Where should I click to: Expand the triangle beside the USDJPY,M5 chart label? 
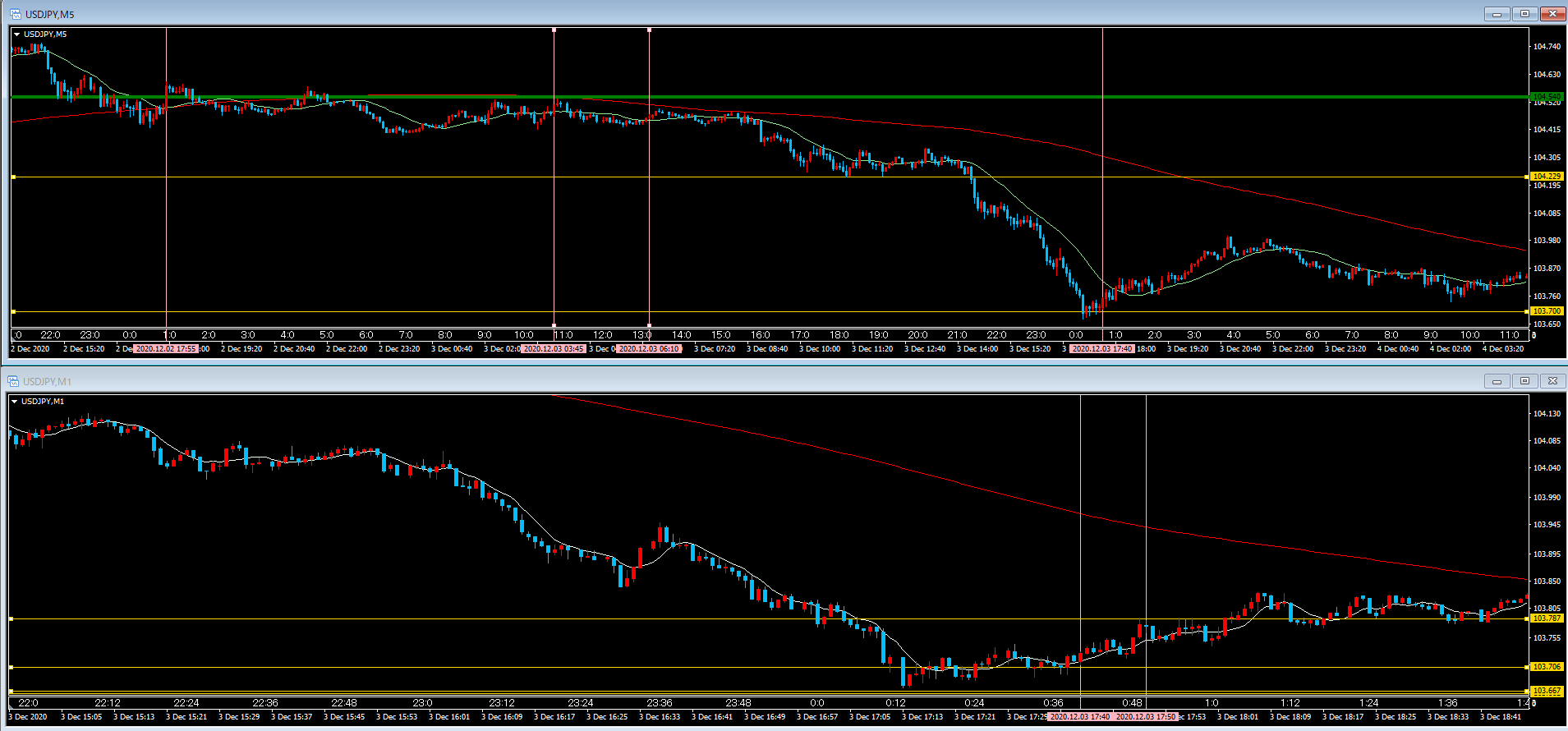point(16,34)
